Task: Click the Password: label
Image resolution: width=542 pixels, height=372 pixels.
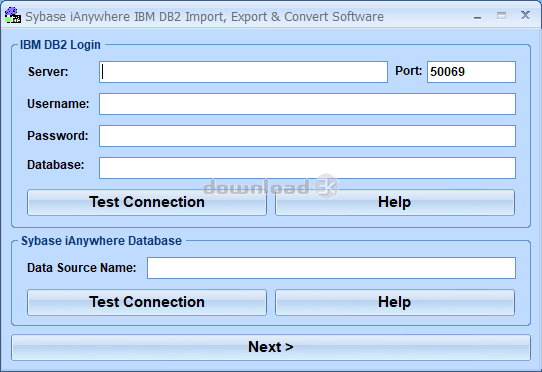Action: (x=58, y=136)
